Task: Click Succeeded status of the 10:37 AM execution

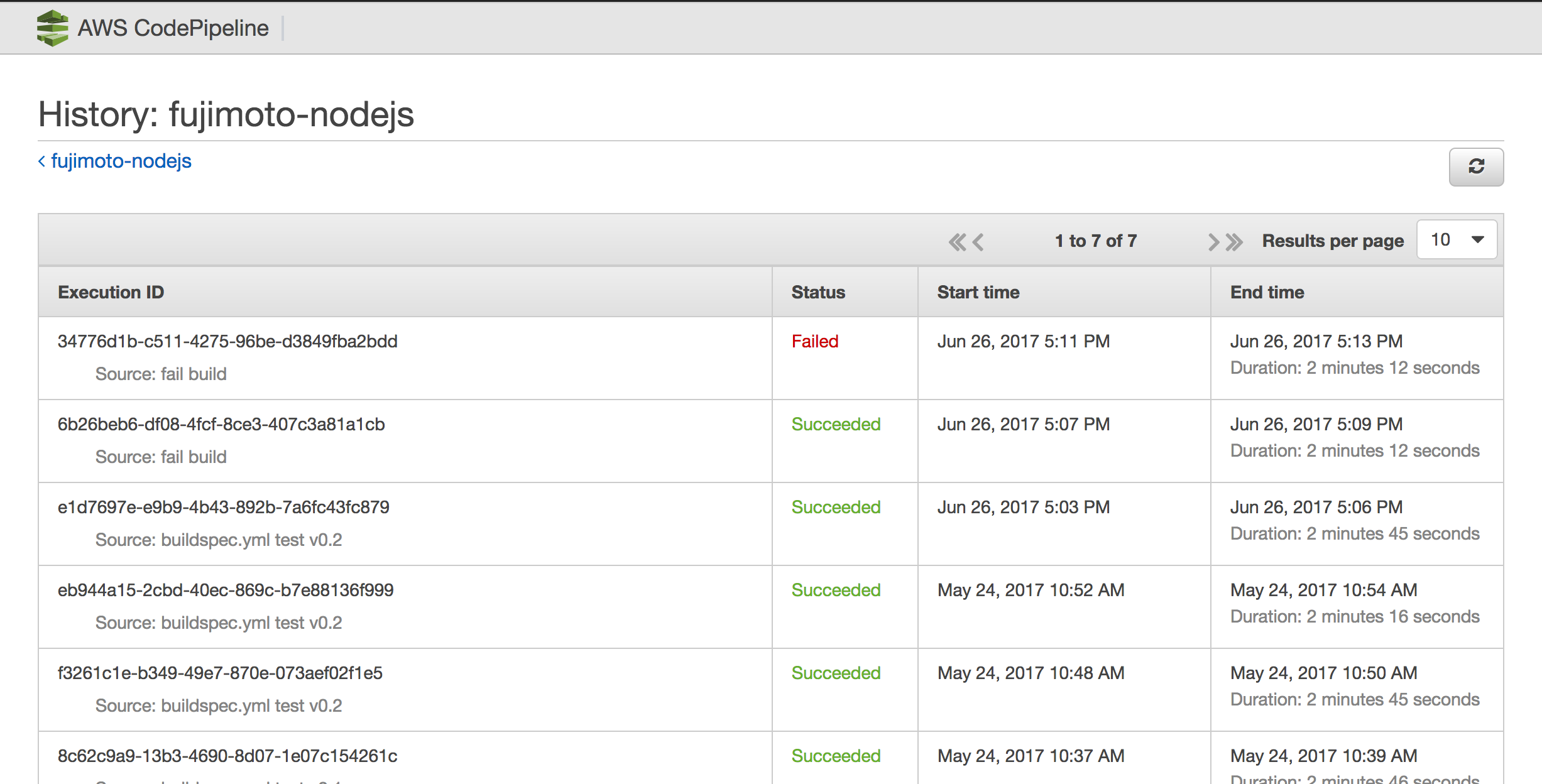Action: coord(836,756)
